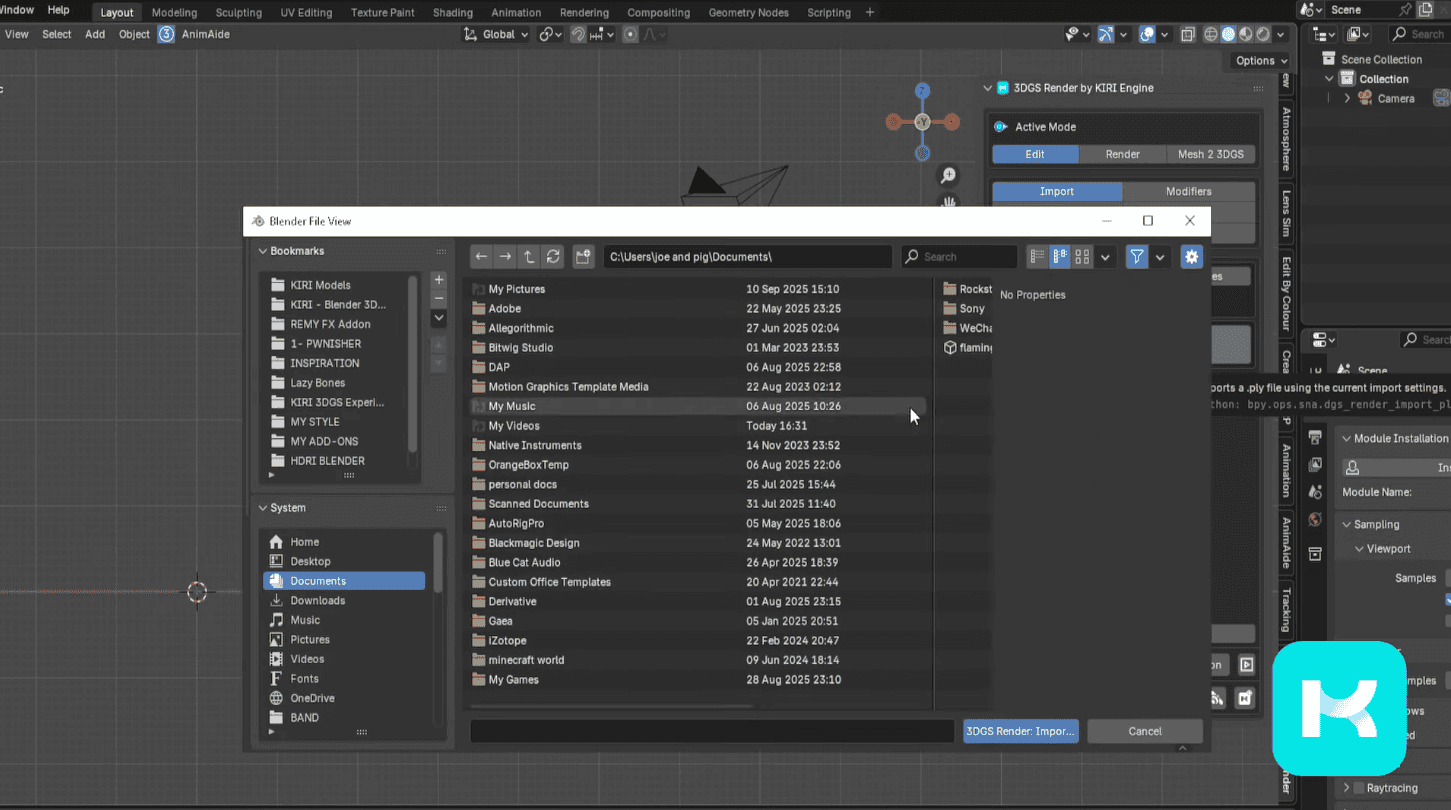Toggle the file browser options gear
The width and height of the screenshot is (1451, 810).
click(1191, 257)
